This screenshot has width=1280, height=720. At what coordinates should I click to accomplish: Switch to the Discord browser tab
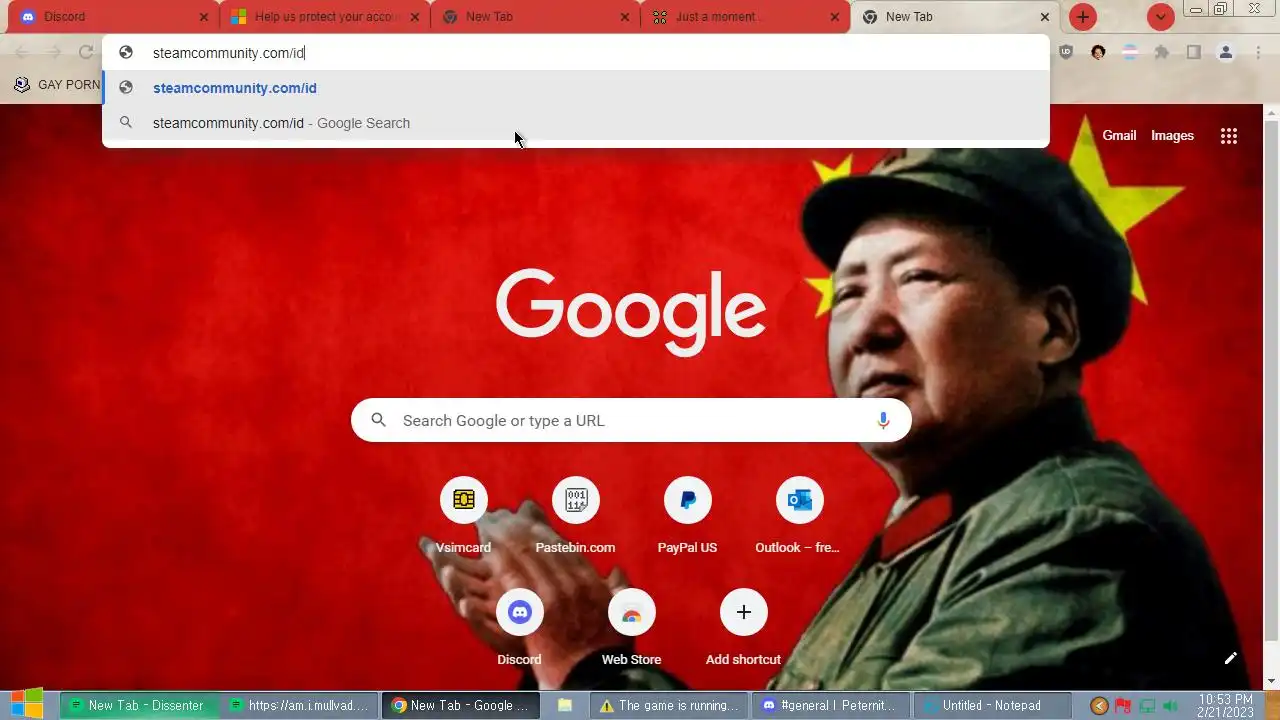pos(110,17)
